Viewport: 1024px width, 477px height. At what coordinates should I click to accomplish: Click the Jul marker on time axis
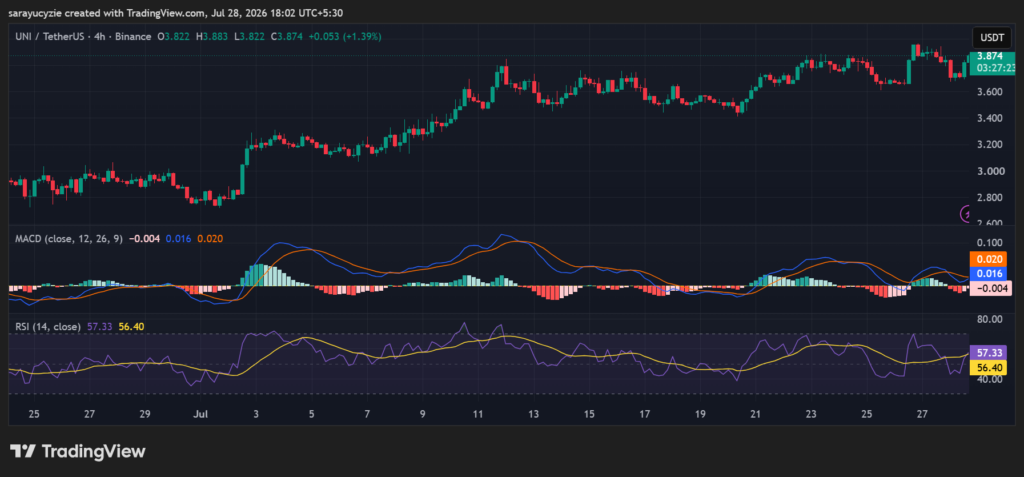(200, 414)
